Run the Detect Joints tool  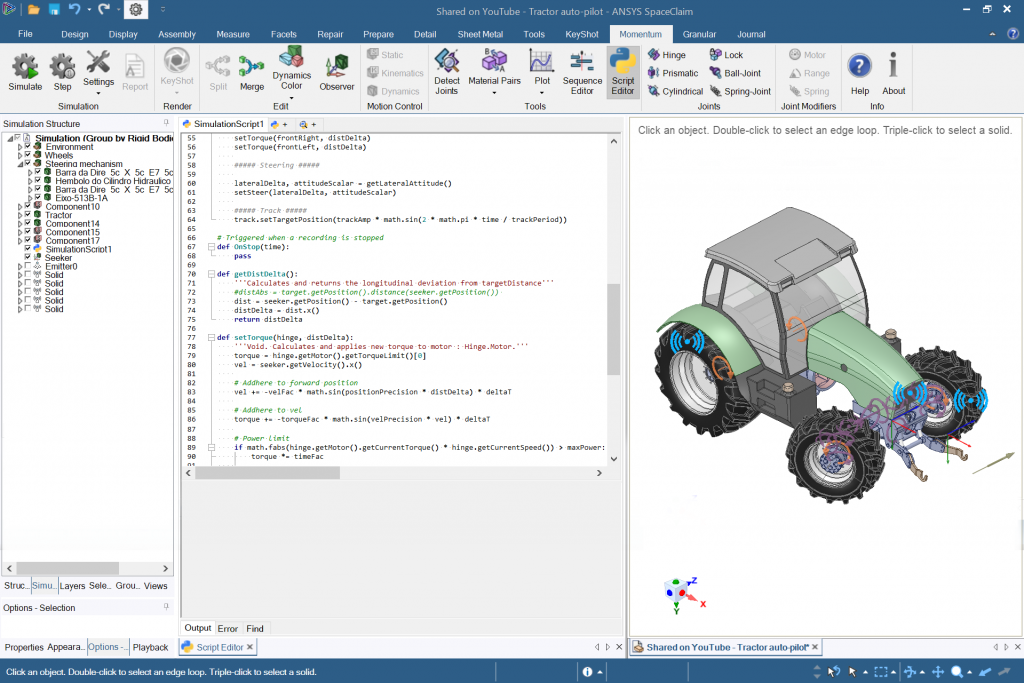447,72
